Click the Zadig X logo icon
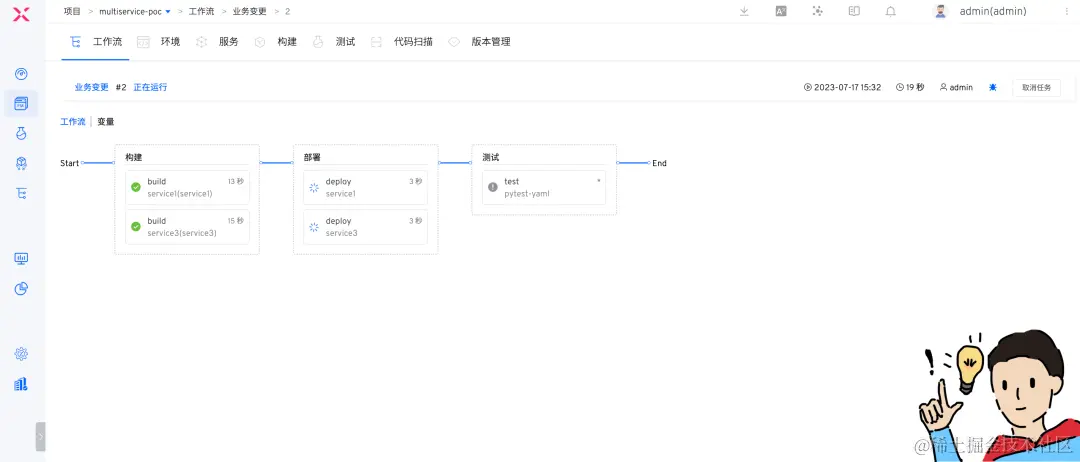 coord(21,14)
